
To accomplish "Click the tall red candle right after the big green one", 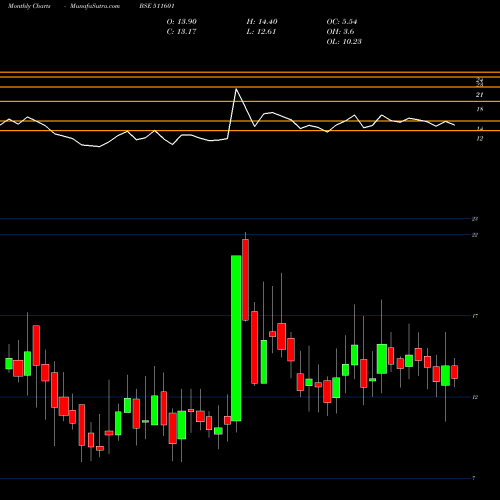I will (245, 280).
